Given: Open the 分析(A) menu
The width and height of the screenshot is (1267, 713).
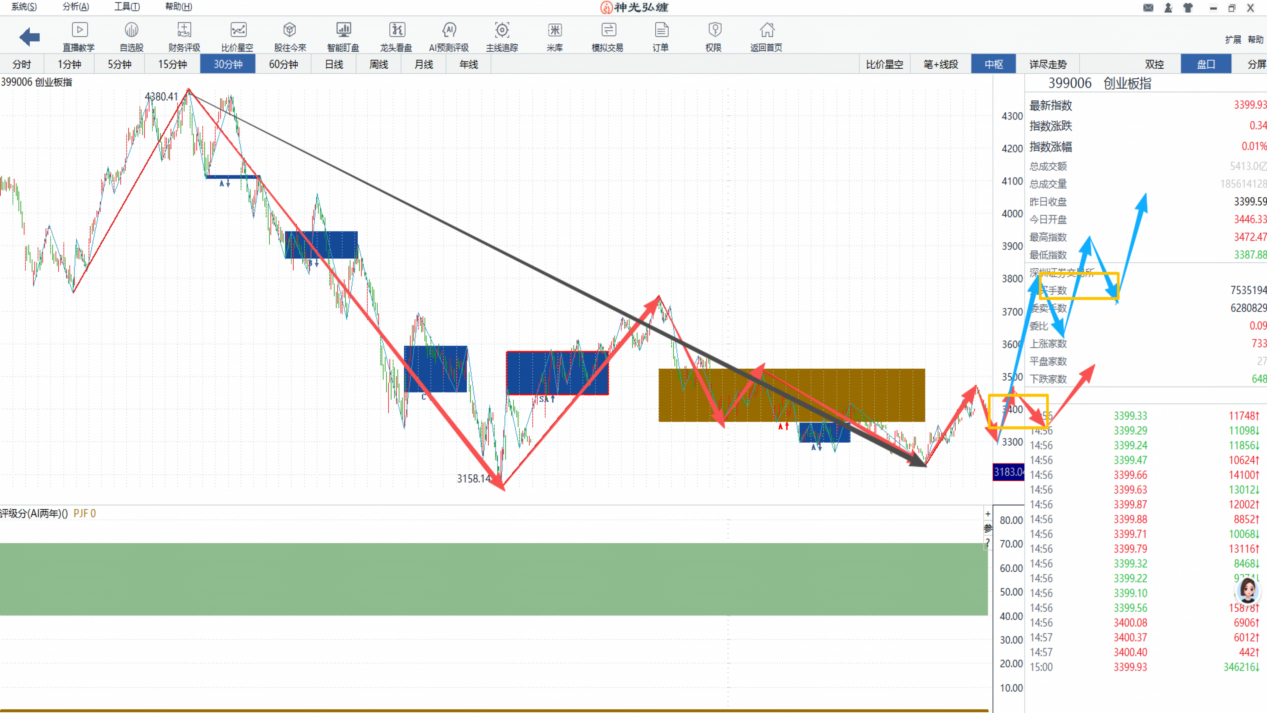Looking at the screenshot, I should click(76, 7).
